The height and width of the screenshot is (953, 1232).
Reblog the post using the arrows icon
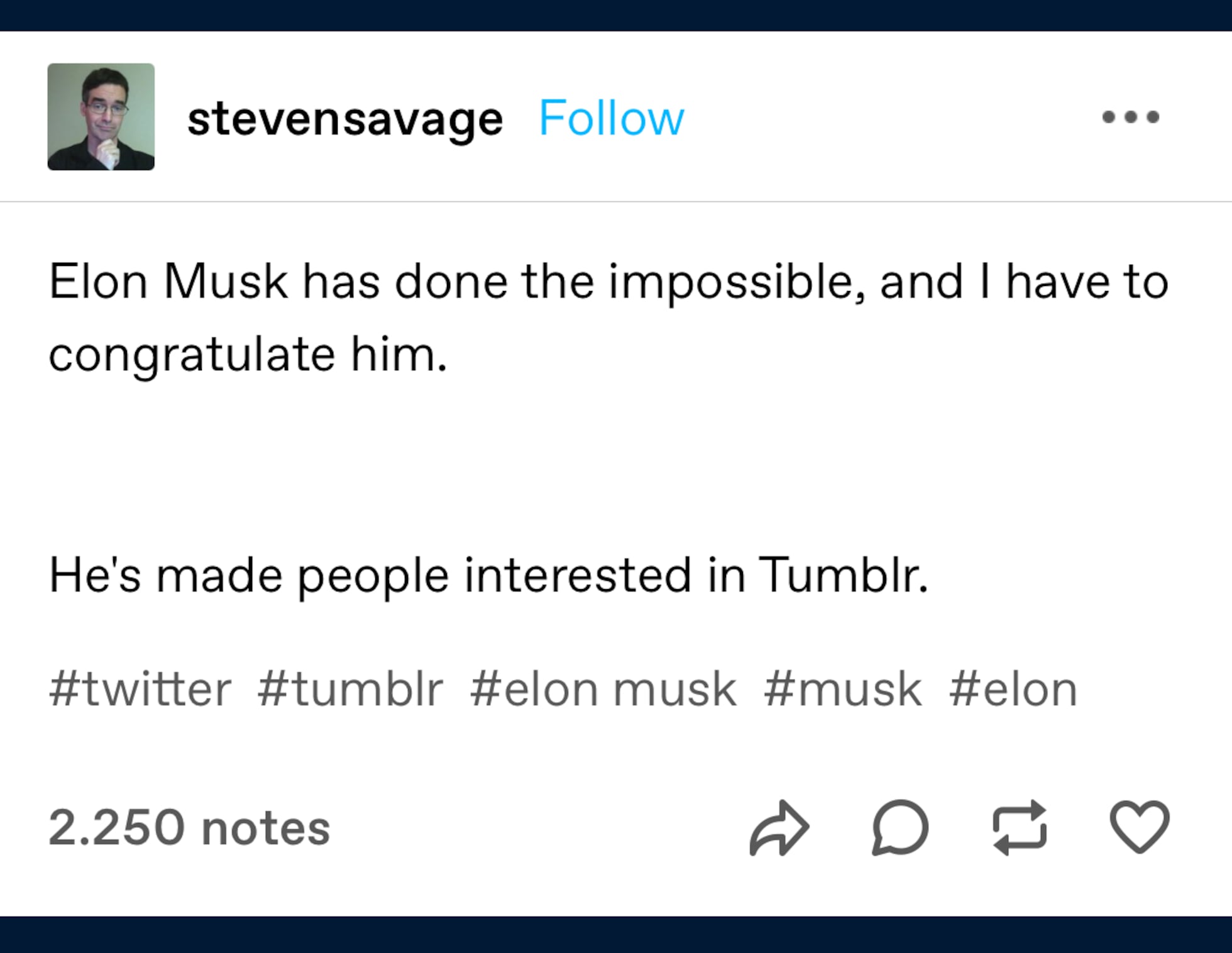pyautogui.click(x=1020, y=827)
